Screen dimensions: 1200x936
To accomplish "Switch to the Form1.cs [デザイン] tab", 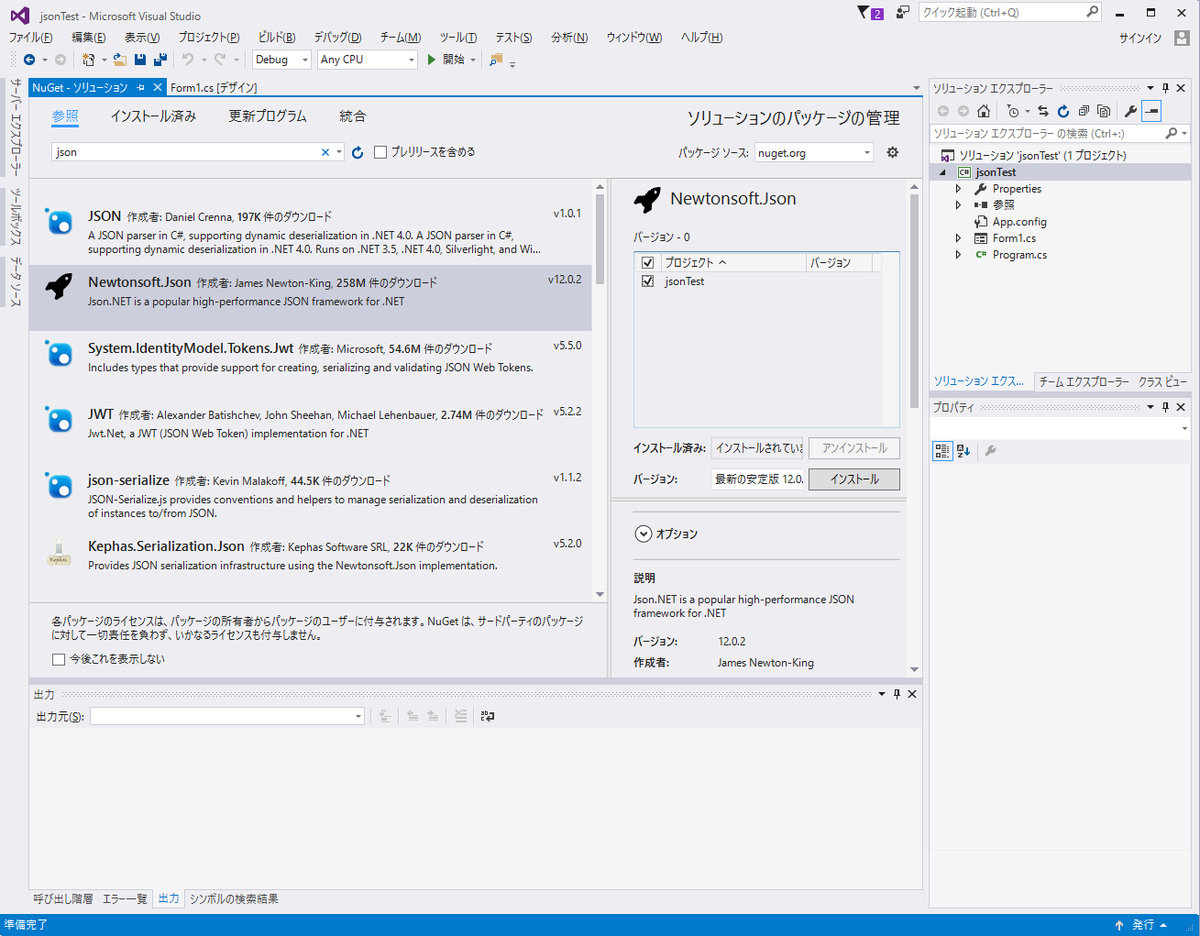I will pos(215,88).
